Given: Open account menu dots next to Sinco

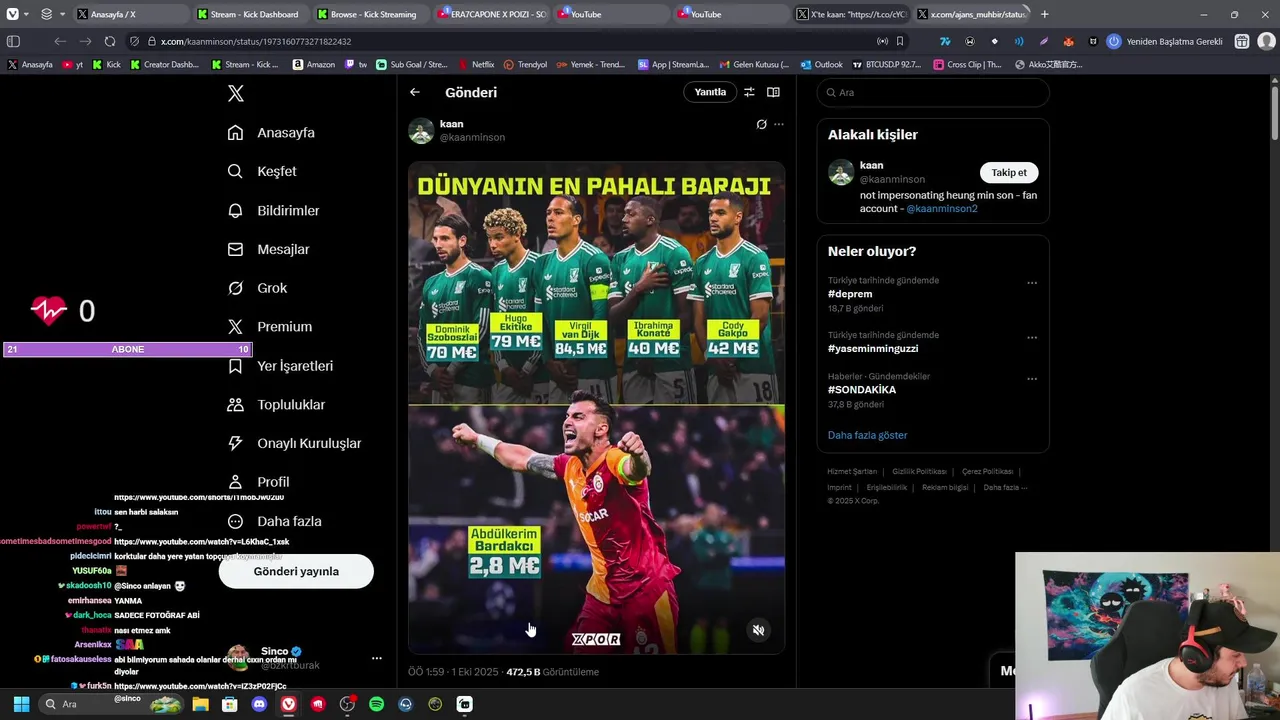Looking at the screenshot, I should point(376,658).
